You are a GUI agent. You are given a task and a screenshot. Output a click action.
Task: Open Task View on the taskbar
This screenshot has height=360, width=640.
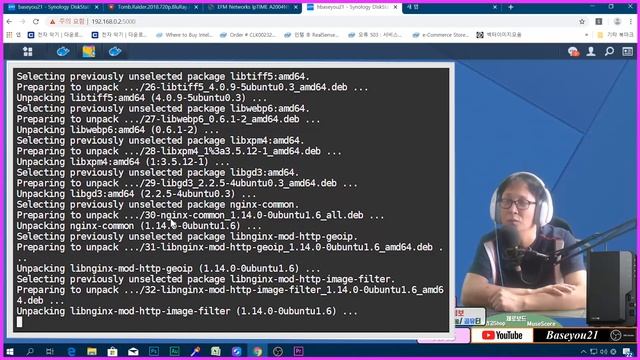click(x=50, y=351)
